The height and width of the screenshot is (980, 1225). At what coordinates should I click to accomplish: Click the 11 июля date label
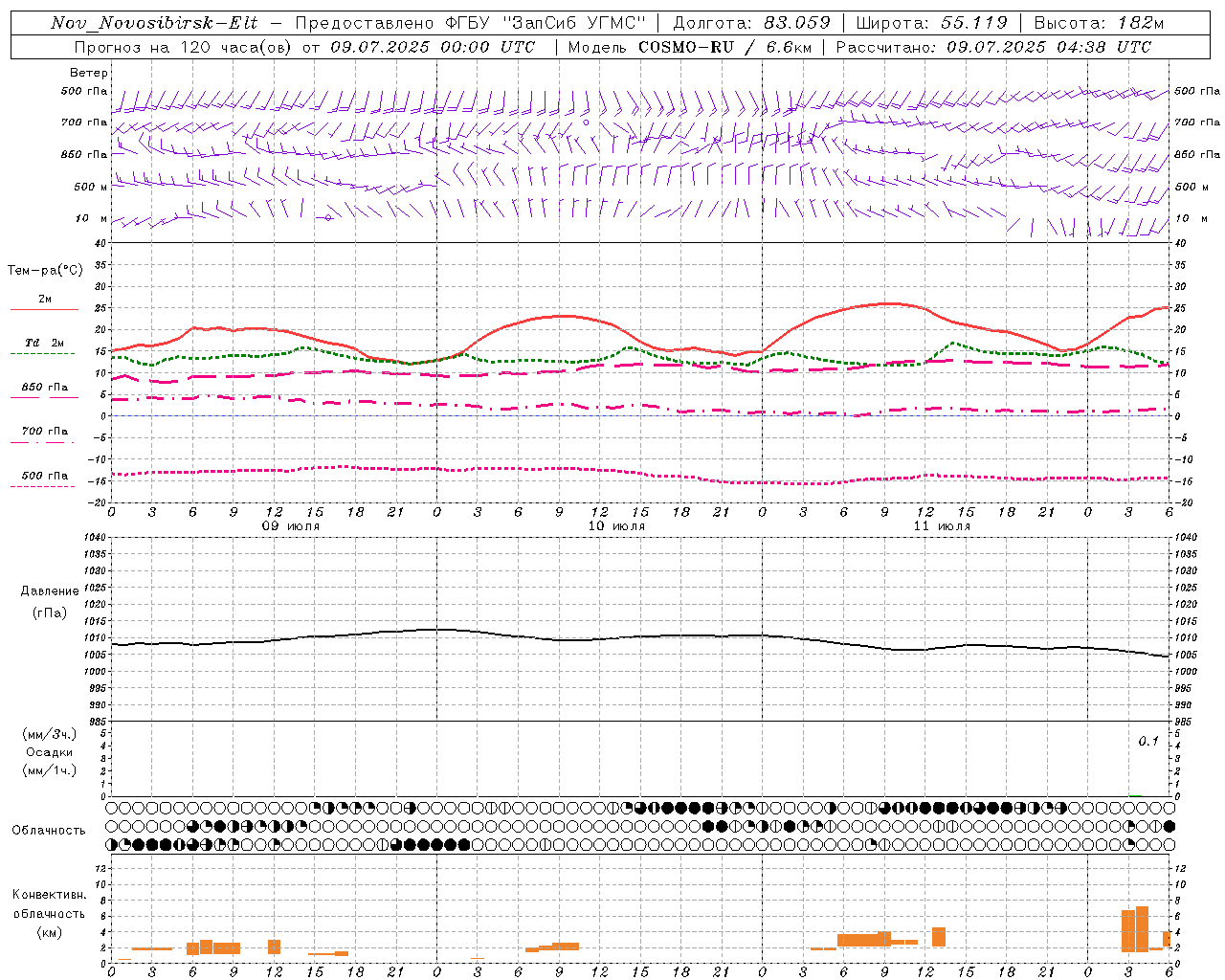coord(942,526)
